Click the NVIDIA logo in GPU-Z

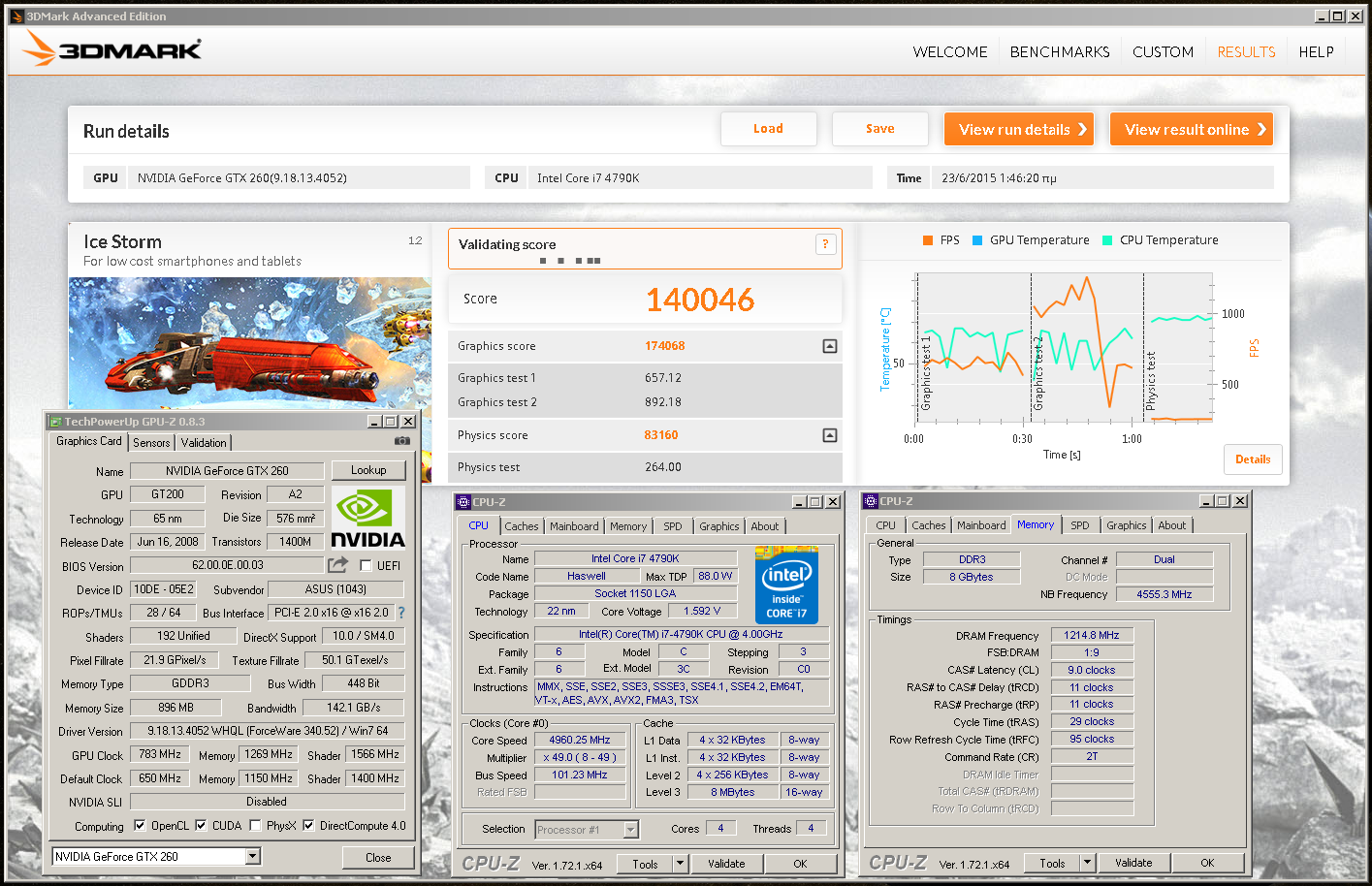[x=368, y=518]
